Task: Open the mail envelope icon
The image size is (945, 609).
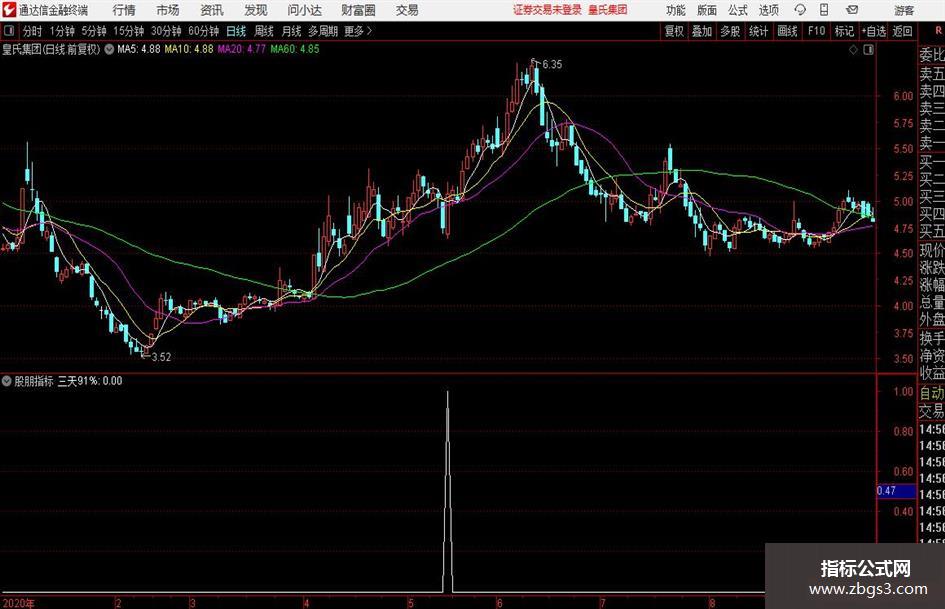Action: (852, 10)
